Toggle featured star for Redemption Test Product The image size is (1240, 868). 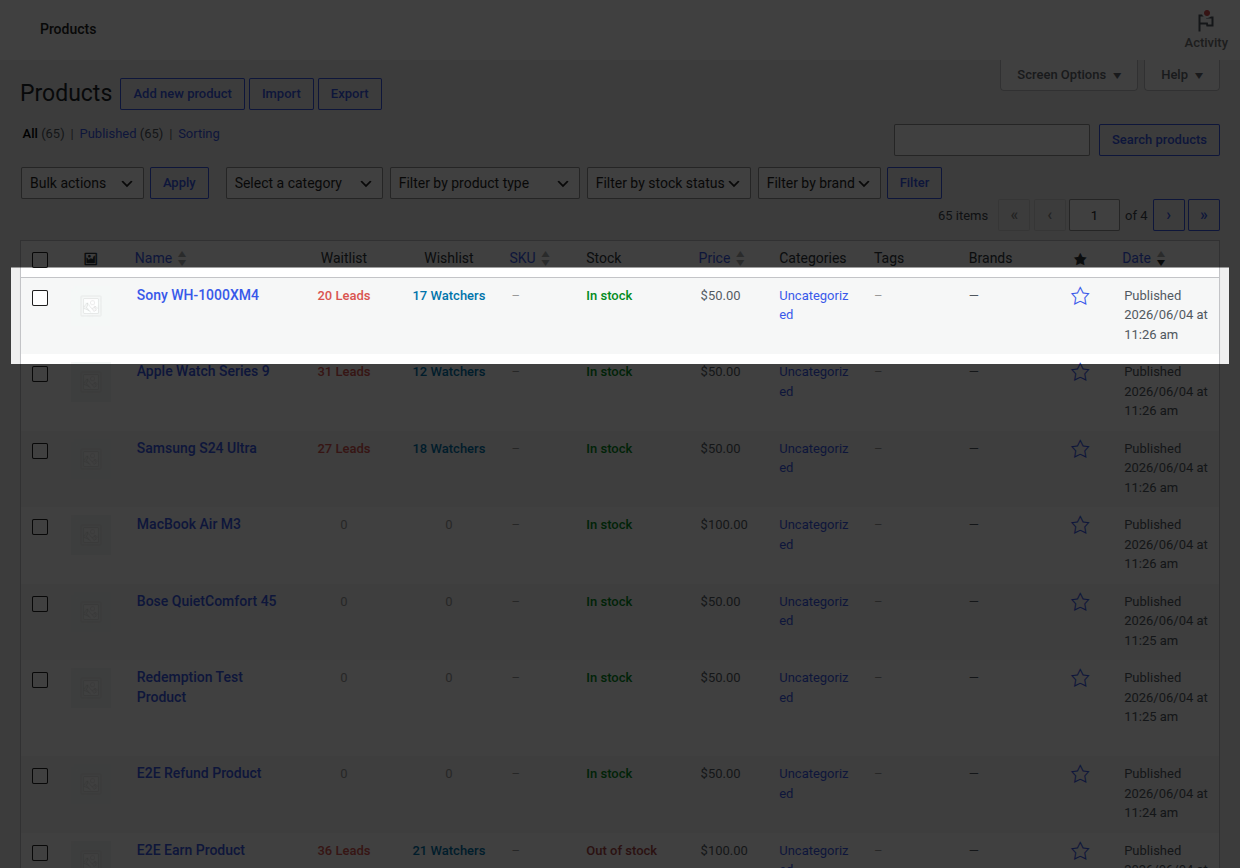pyautogui.click(x=1080, y=678)
